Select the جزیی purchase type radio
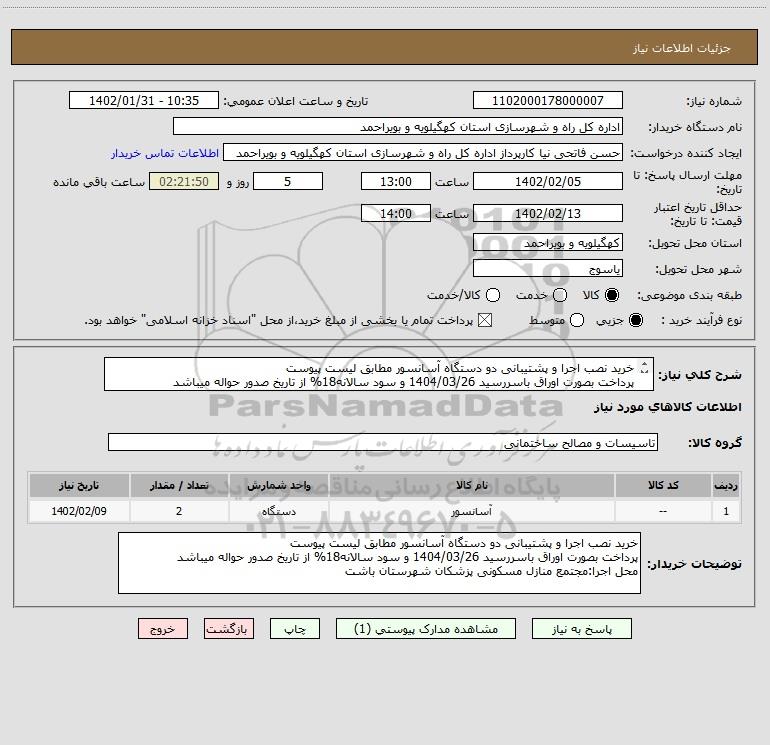The image size is (770, 745). (636, 320)
